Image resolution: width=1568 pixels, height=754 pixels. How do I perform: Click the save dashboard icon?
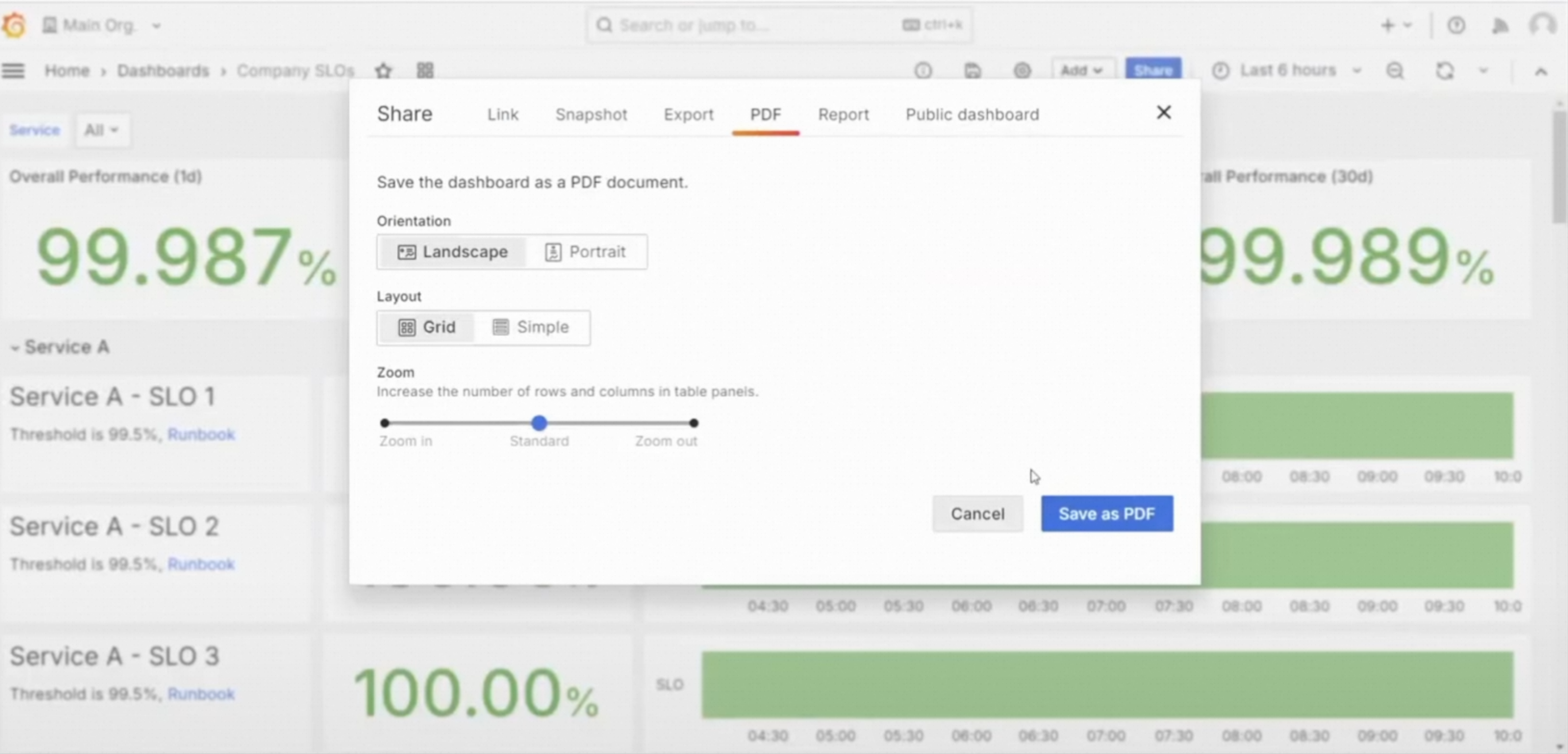[x=973, y=71]
